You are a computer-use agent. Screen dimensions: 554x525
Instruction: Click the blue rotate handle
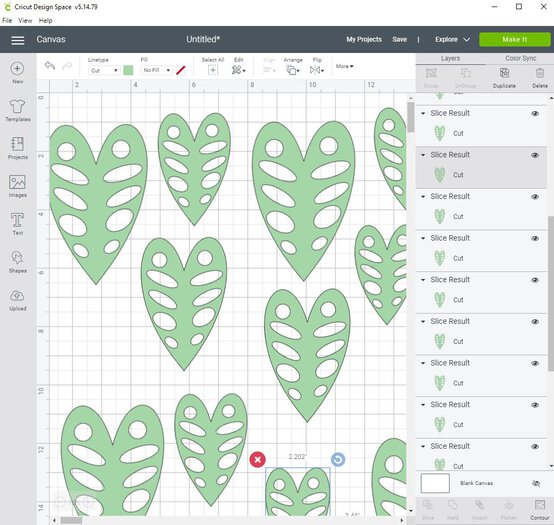[x=338, y=459]
